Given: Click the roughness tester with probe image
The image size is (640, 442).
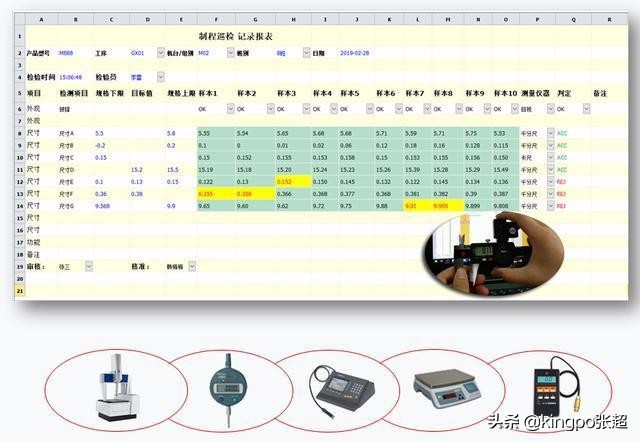Looking at the screenshot, I should coord(342,391).
